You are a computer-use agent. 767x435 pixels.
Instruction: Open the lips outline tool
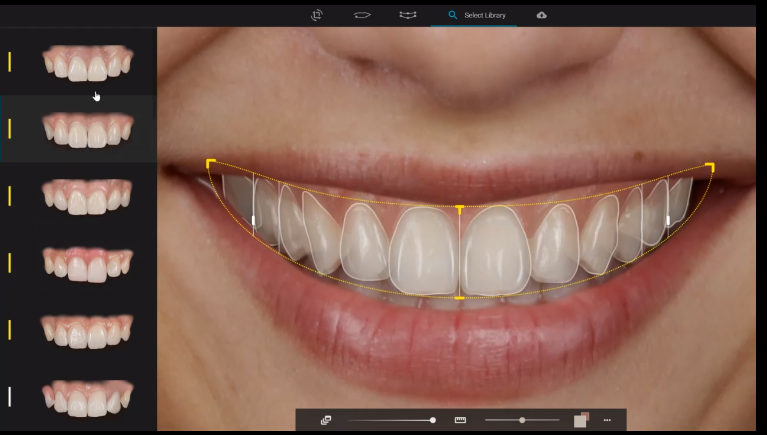(362, 15)
